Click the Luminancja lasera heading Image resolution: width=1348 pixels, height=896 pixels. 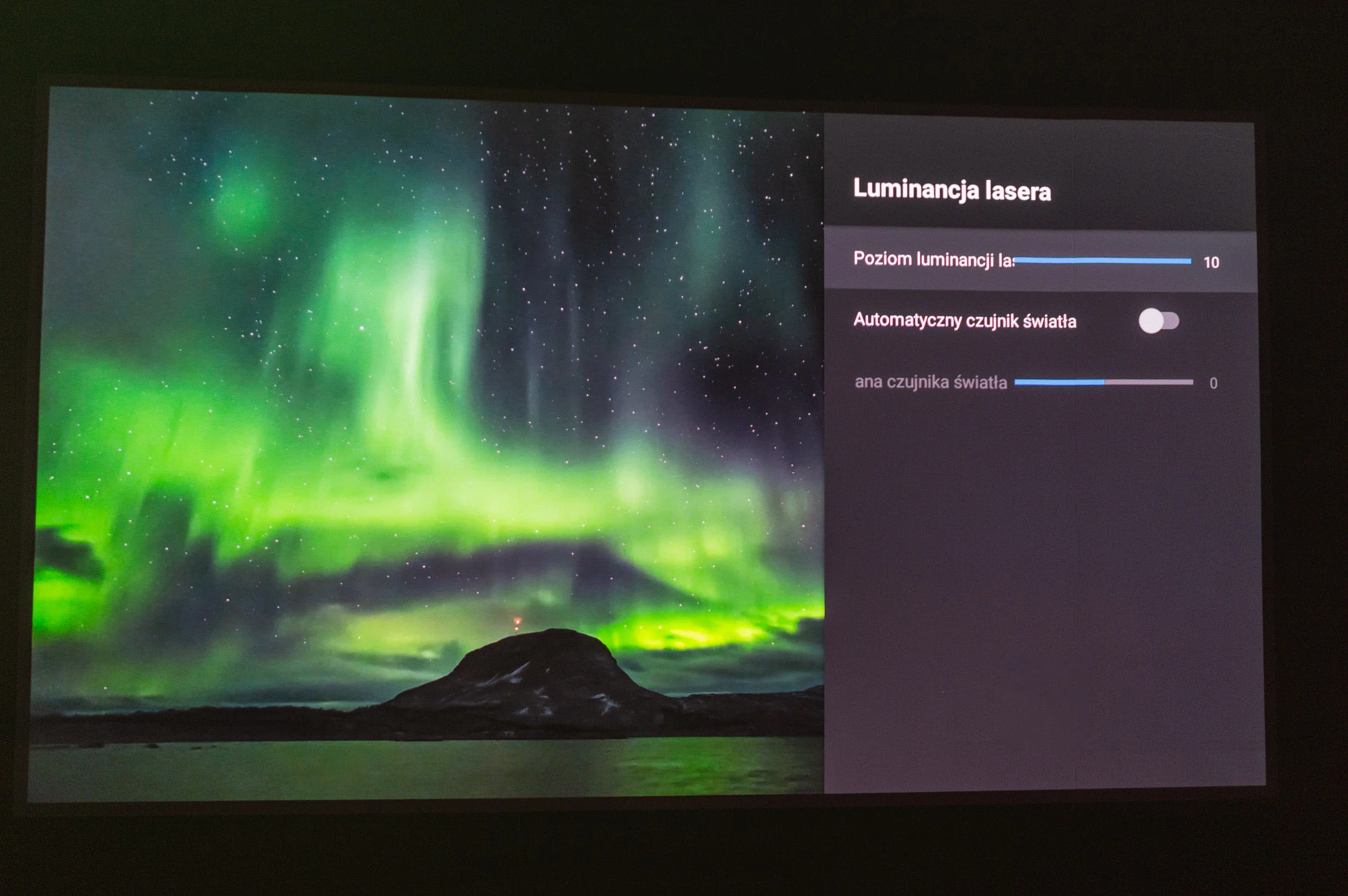coord(952,190)
